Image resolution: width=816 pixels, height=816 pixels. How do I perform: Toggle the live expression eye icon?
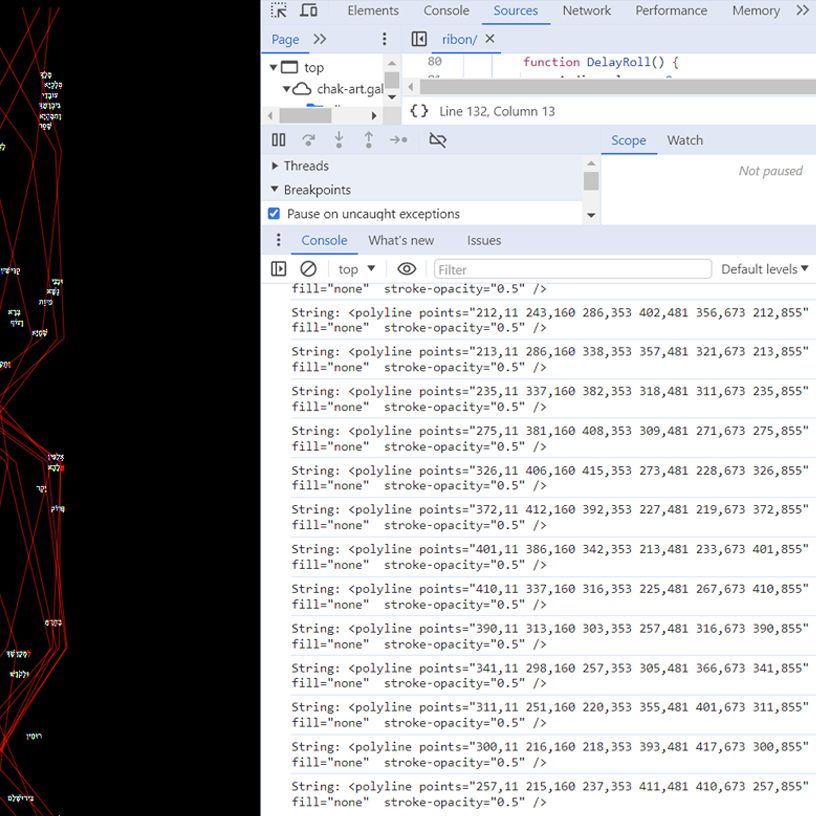pyautogui.click(x=406, y=269)
